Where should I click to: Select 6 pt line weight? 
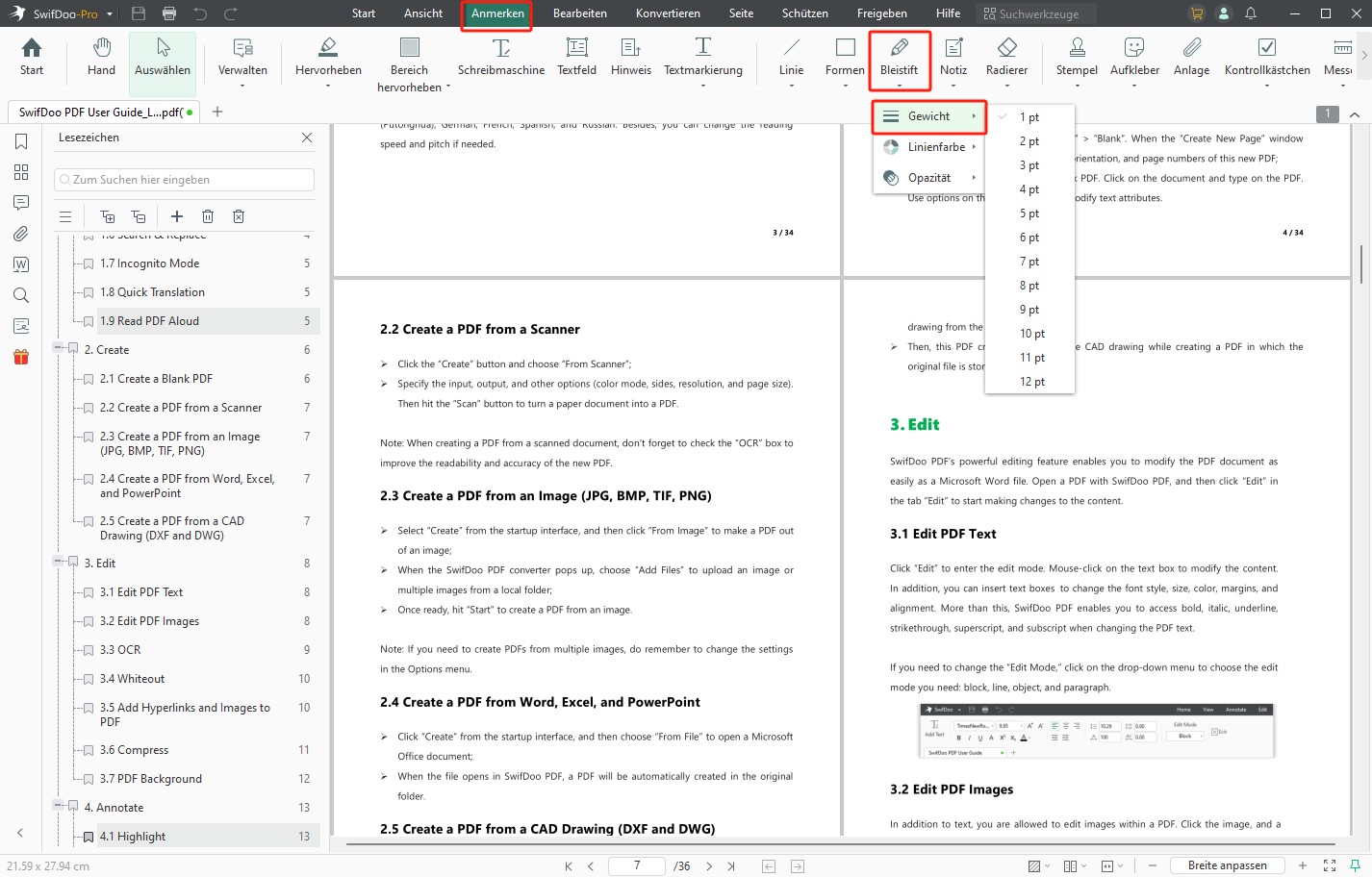1029,238
